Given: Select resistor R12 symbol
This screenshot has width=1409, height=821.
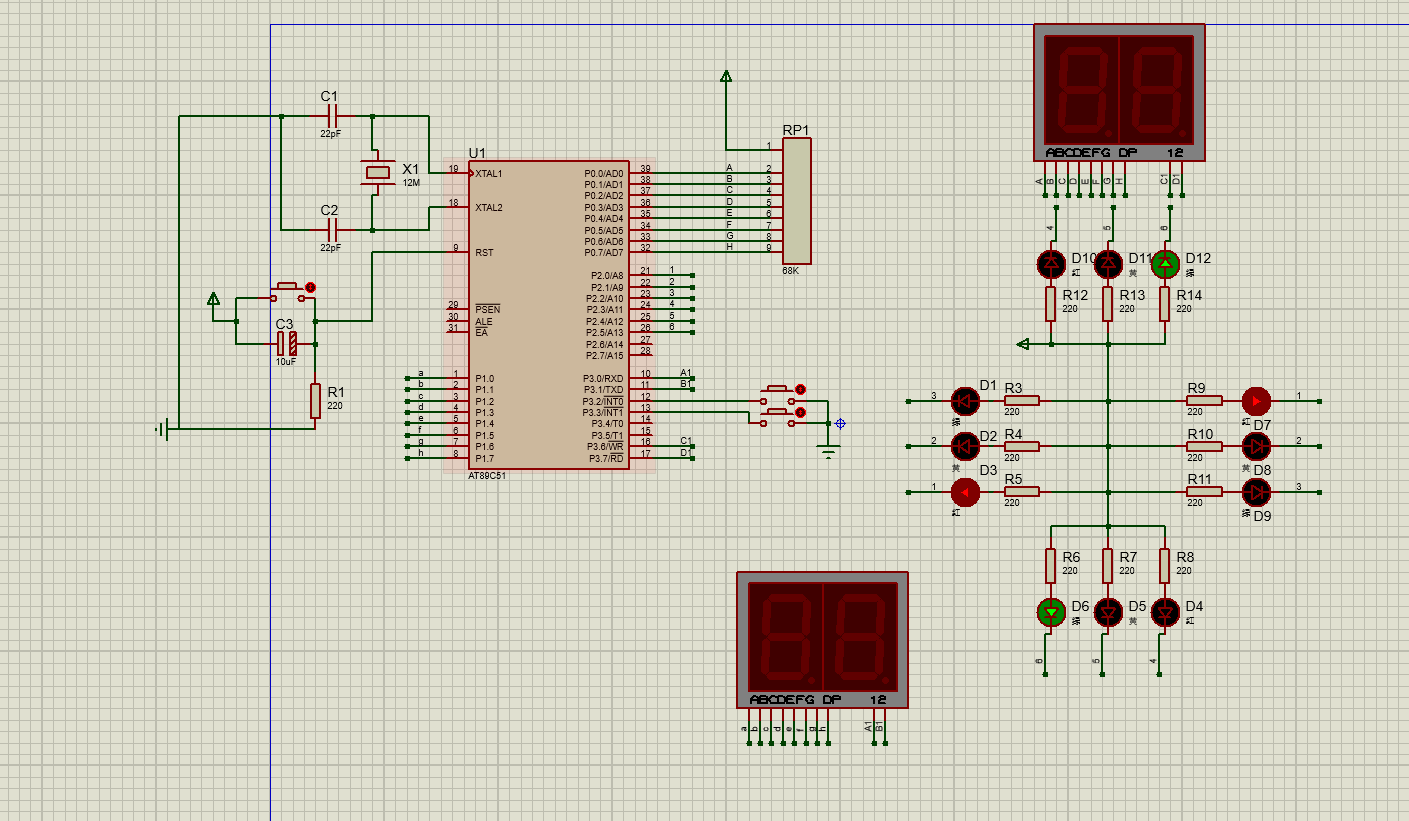Looking at the screenshot, I should click(x=1051, y=304).
